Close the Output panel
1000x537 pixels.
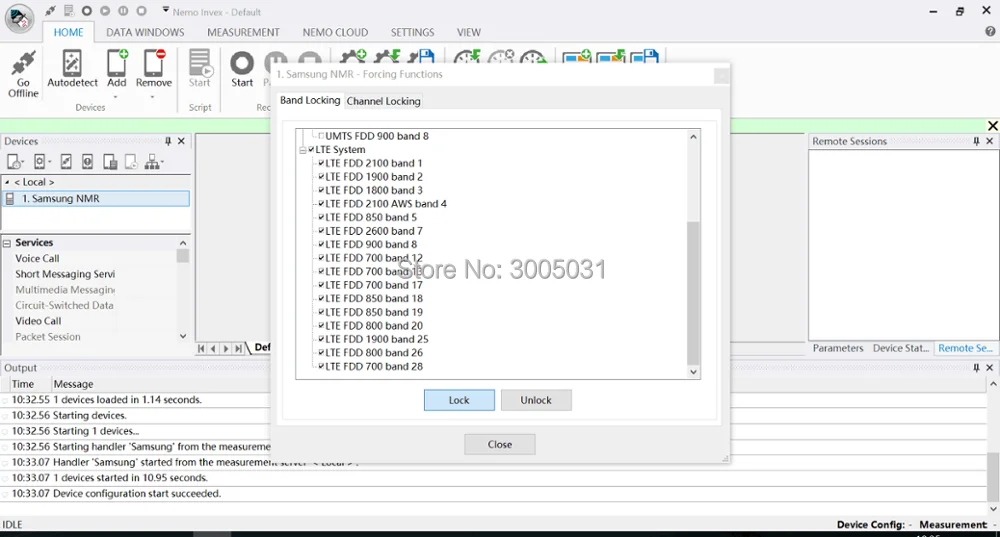990,368
